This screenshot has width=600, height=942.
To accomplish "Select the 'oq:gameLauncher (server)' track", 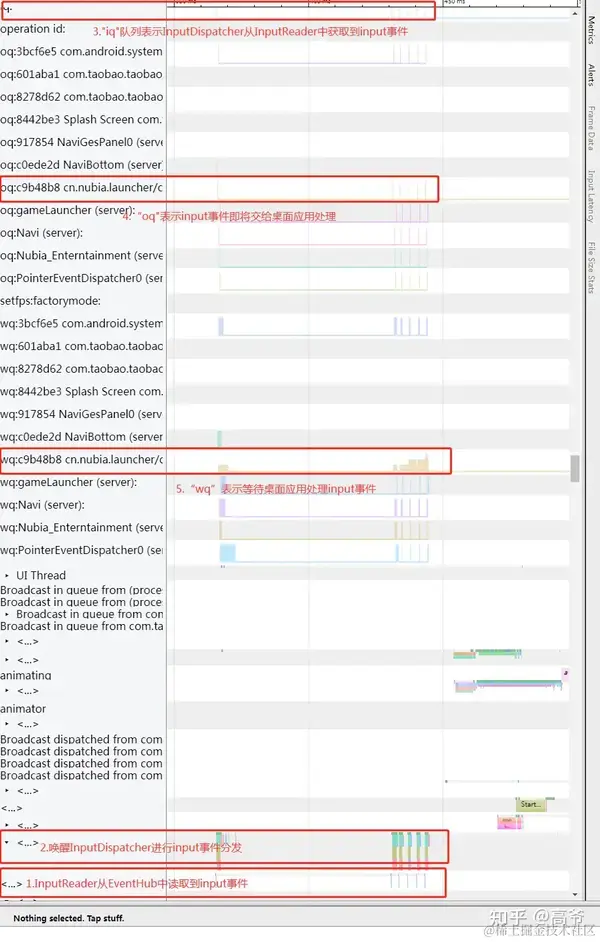I will (x=67, y=210).
